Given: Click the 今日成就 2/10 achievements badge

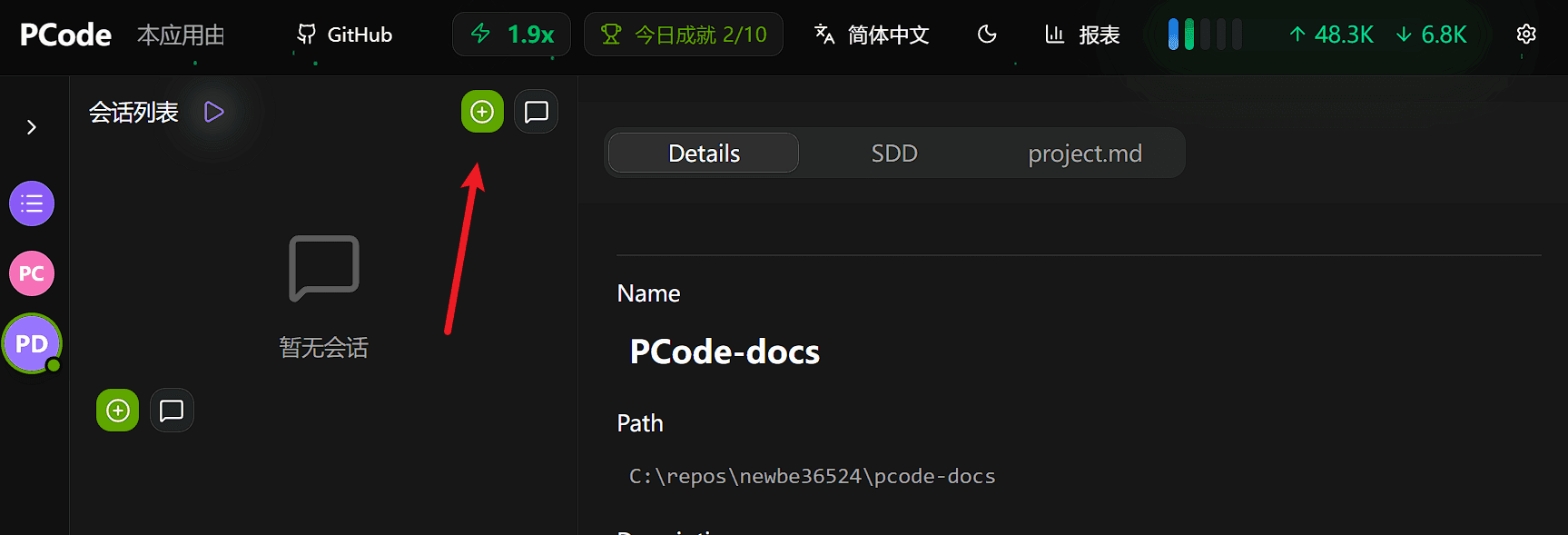Looking at the screenshot, I should (684, 35).
